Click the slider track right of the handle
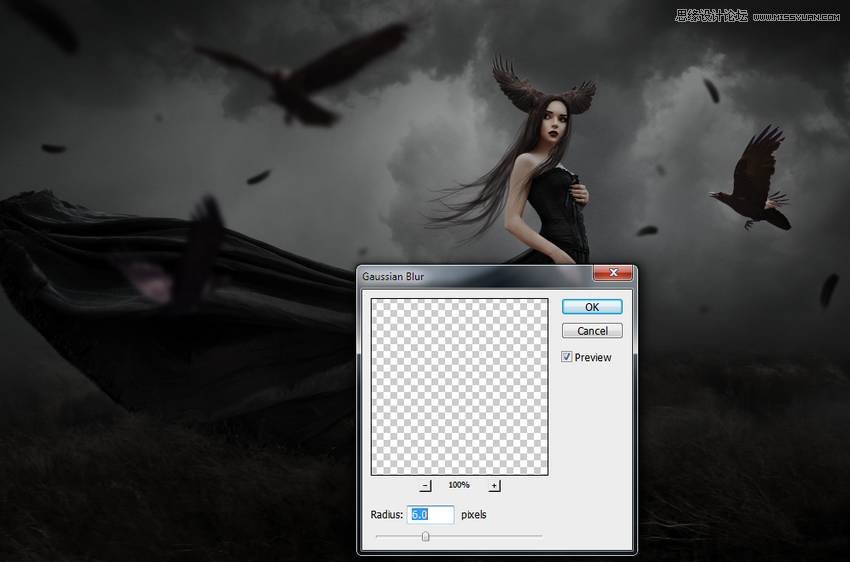 click(x=490, y=536)
